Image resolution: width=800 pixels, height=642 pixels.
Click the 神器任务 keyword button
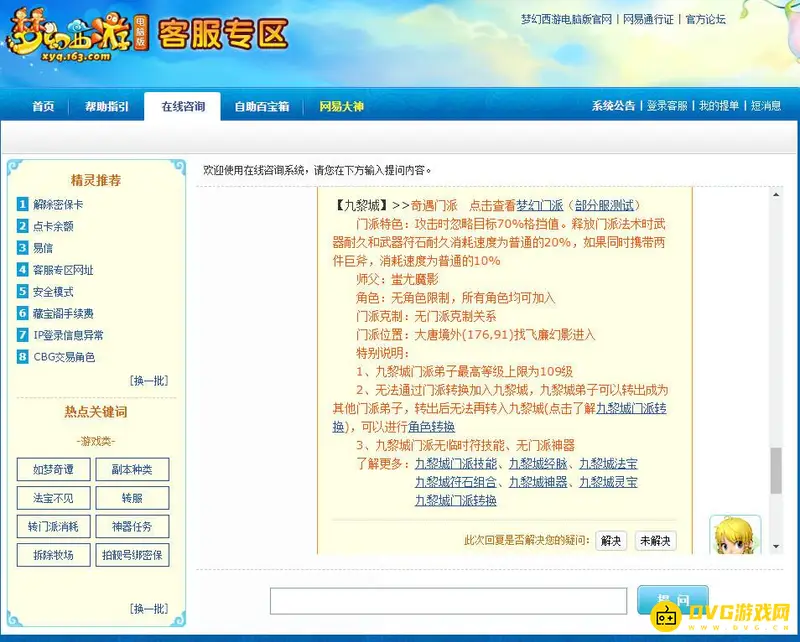[132, 526]
